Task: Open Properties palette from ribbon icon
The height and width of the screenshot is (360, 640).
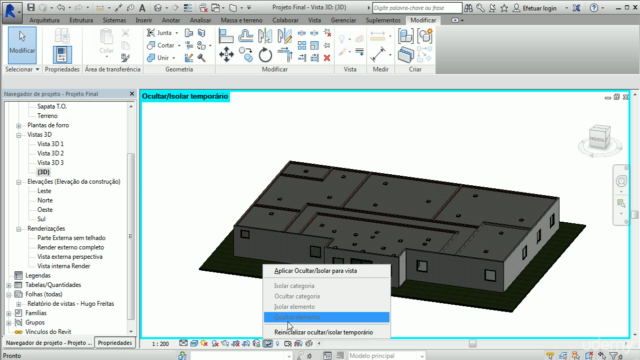Action: click(x=62, y=54)
